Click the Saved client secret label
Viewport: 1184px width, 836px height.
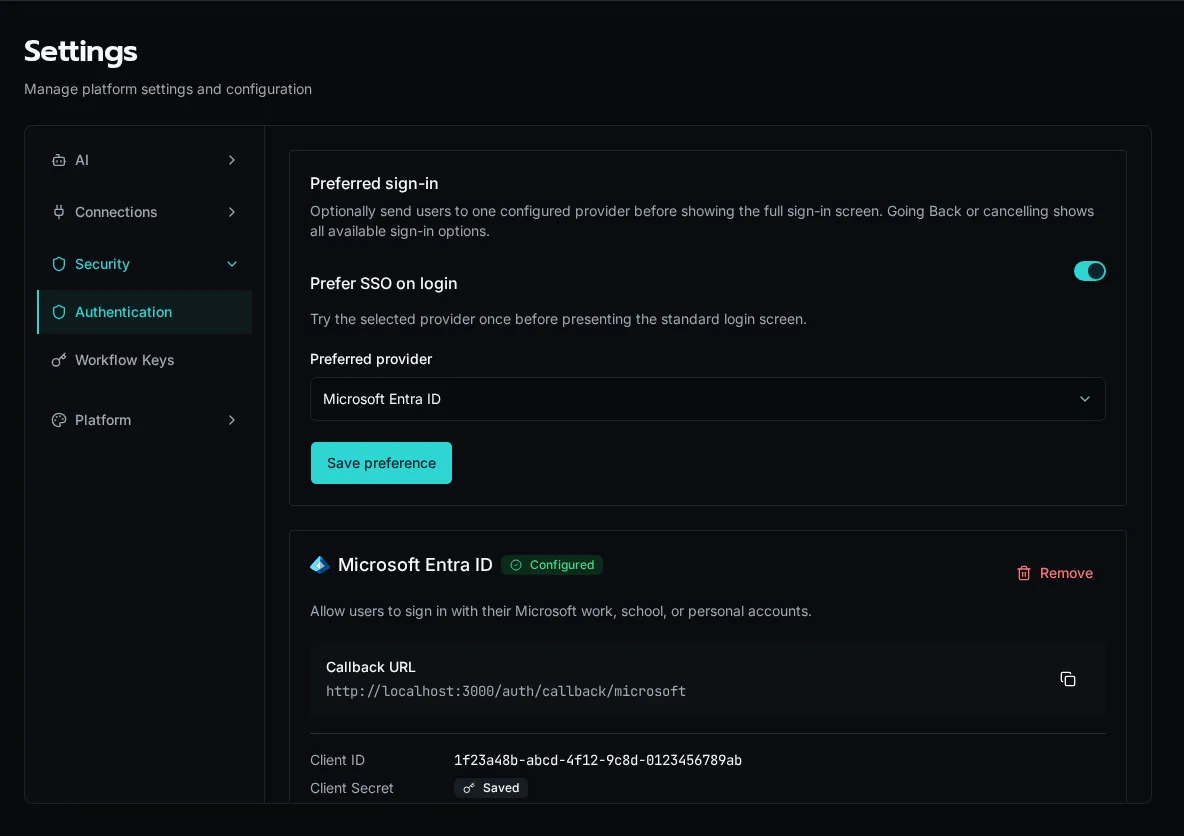[x=501, y=788]
